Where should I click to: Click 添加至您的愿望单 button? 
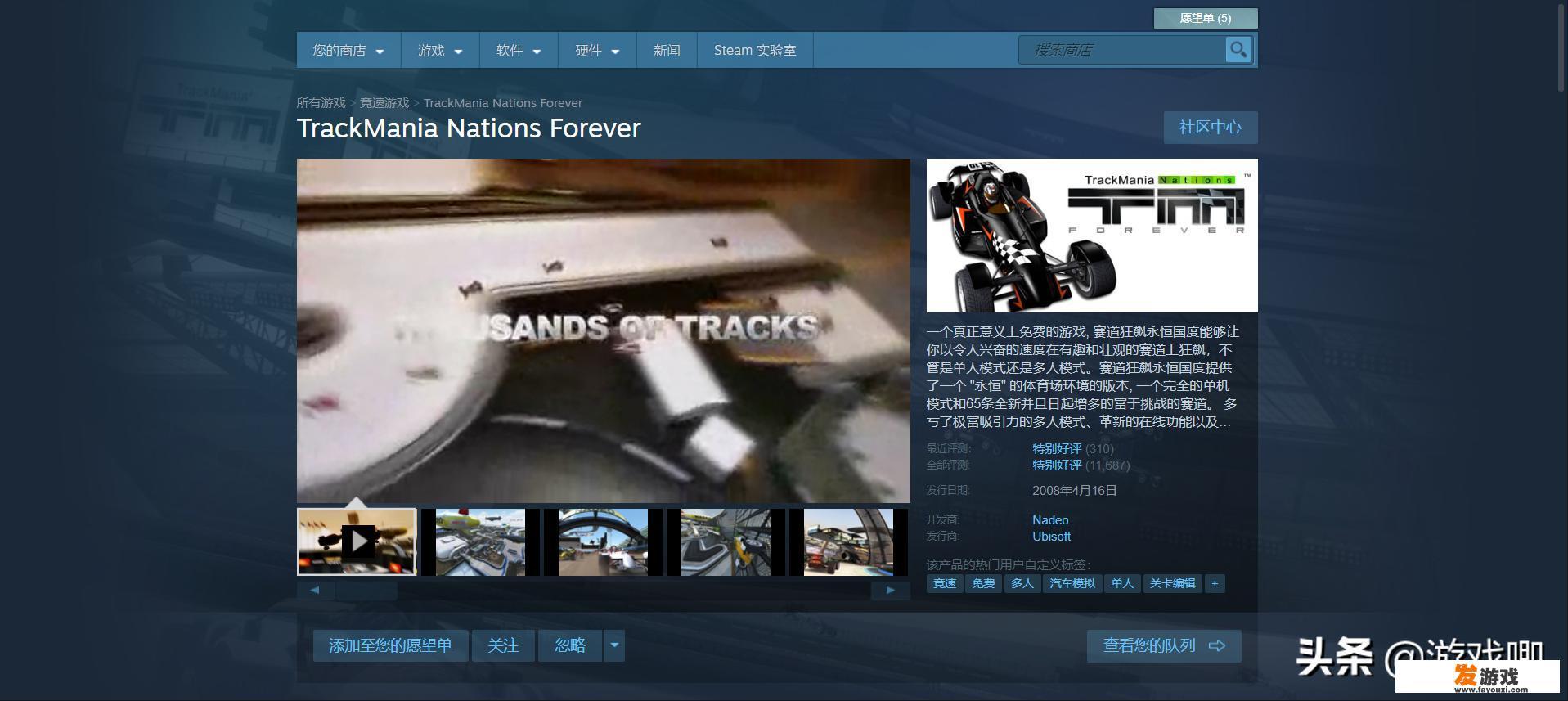(390, 645)
